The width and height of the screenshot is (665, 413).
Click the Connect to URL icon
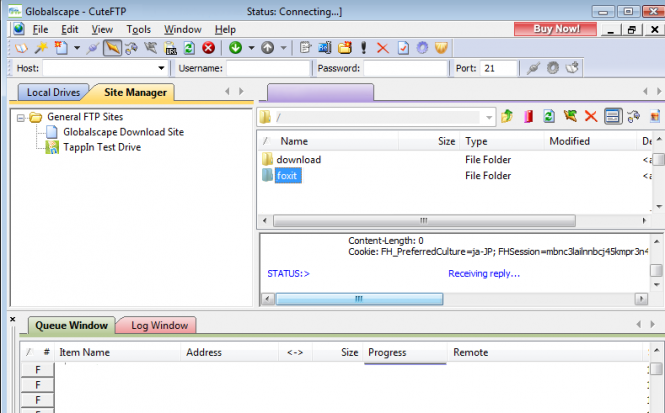point(170,48)
